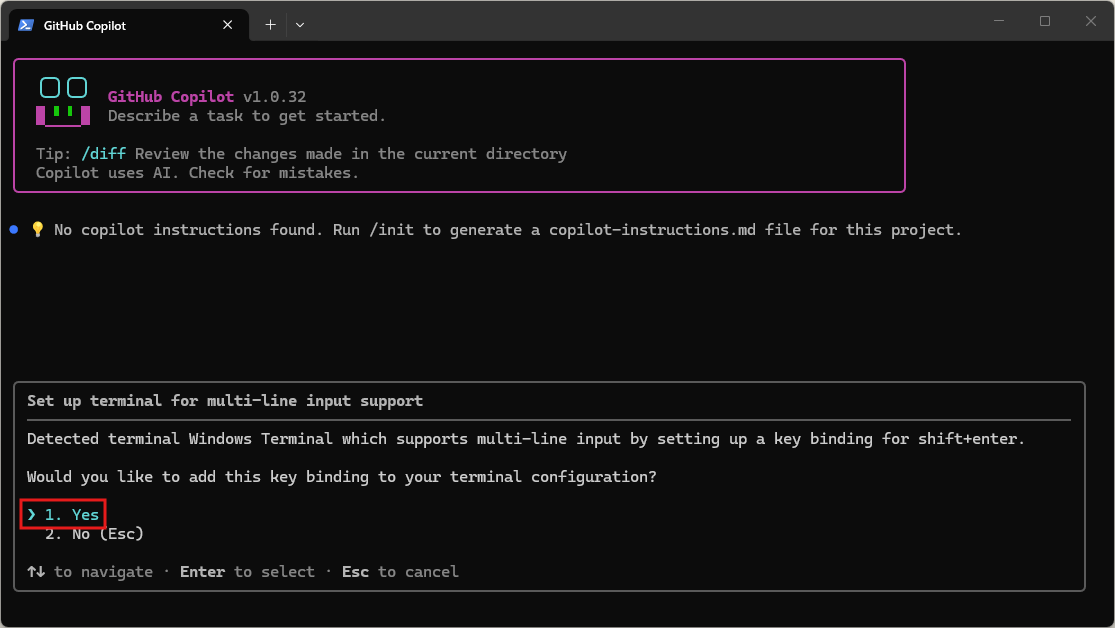
Task: Expand the new tab profile dropdown
Action: [x=300, y=25]
